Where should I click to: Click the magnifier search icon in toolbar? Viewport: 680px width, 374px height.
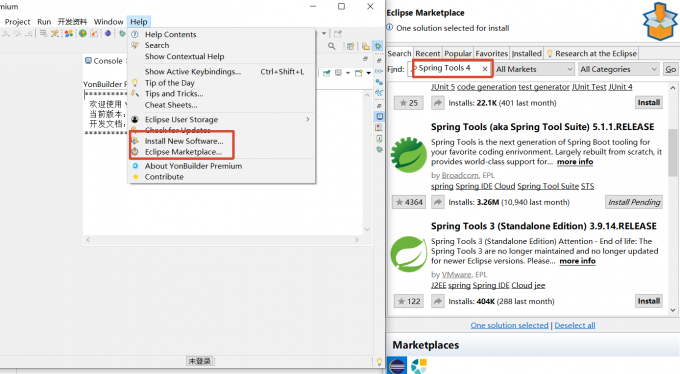332,46
